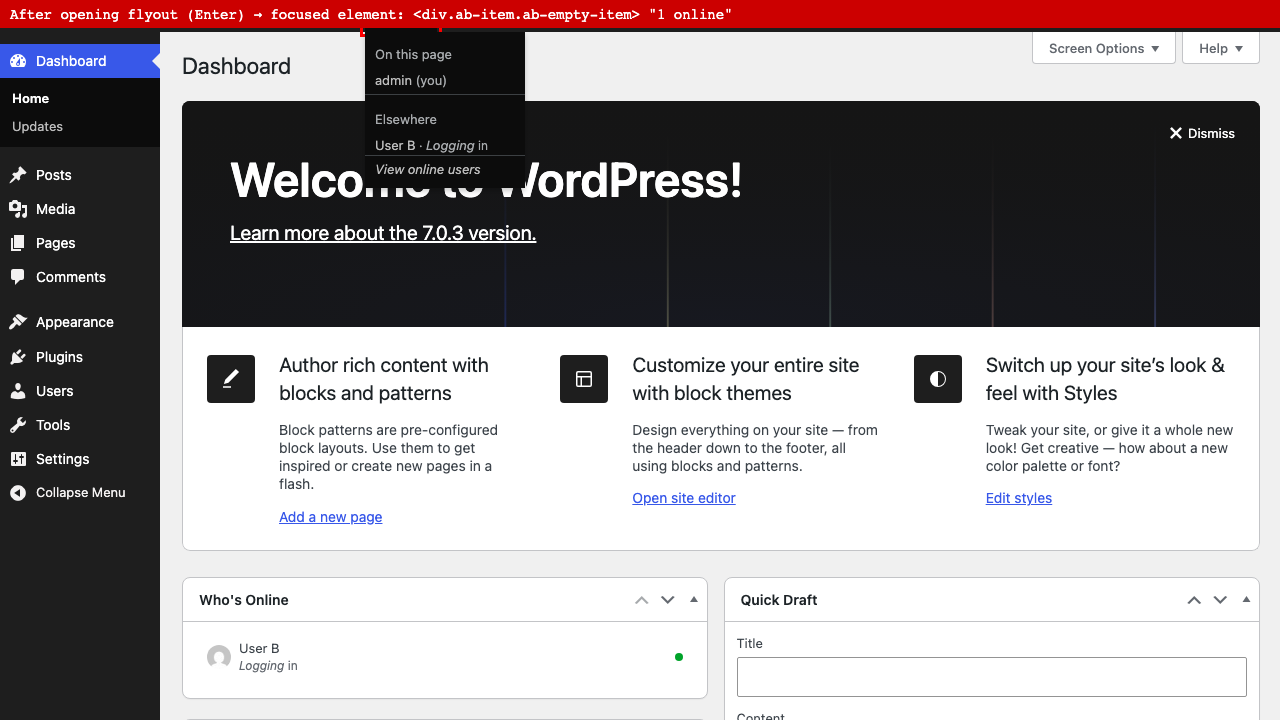
Task: Move Who's Online widget down
Action: (x=668, y=600)
